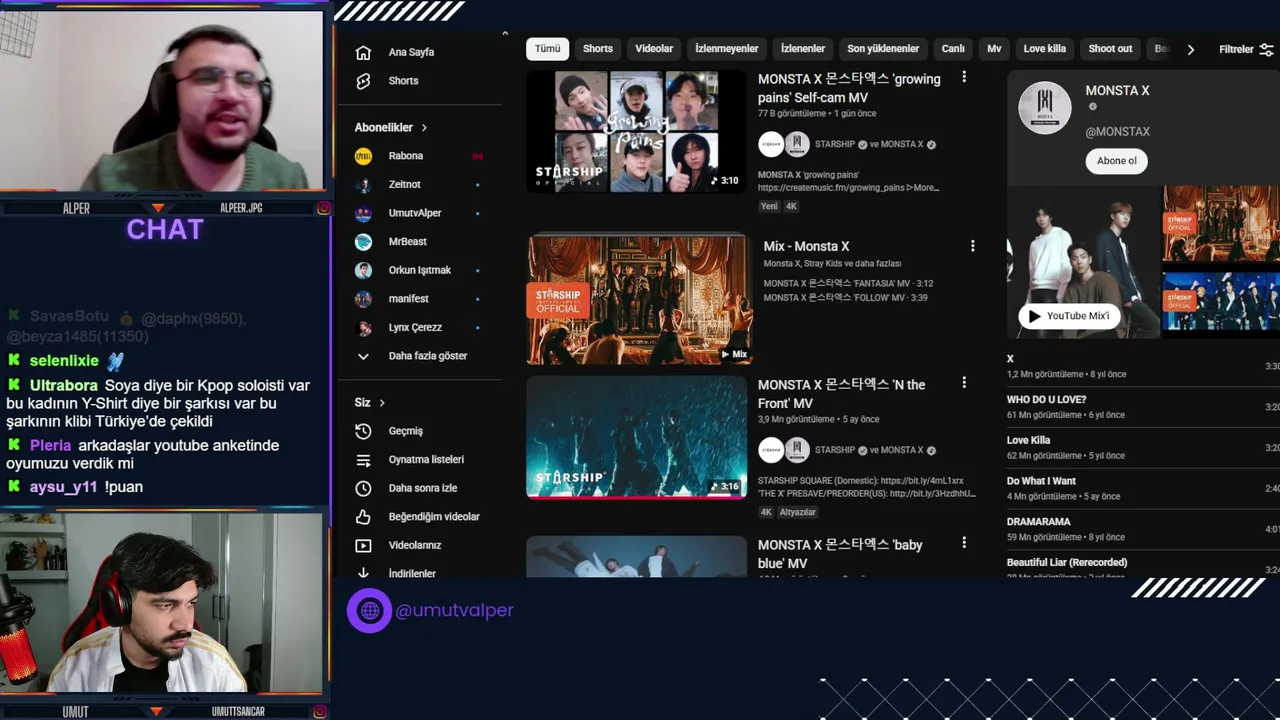
Task: Click MONSTA X round channel logo
Action: pyautogui.click(x=1044, y=107)
